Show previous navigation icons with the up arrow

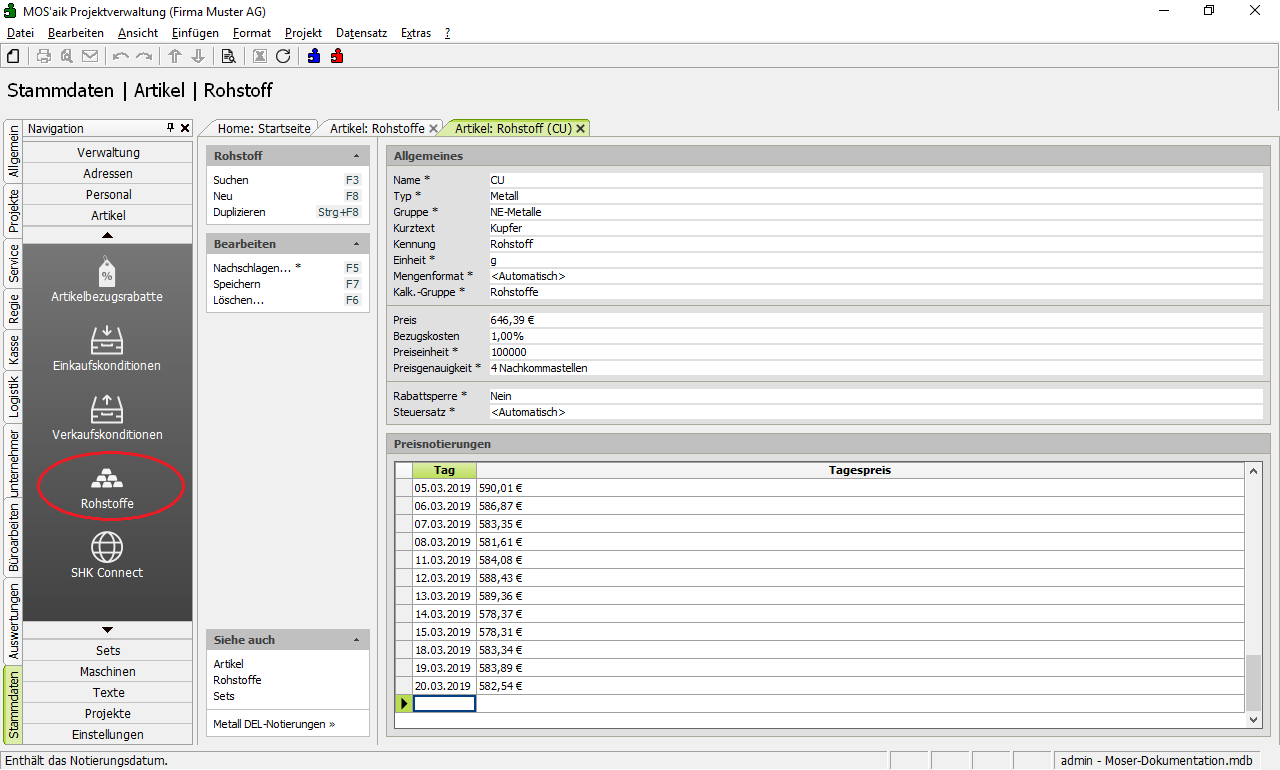[108, 235]
